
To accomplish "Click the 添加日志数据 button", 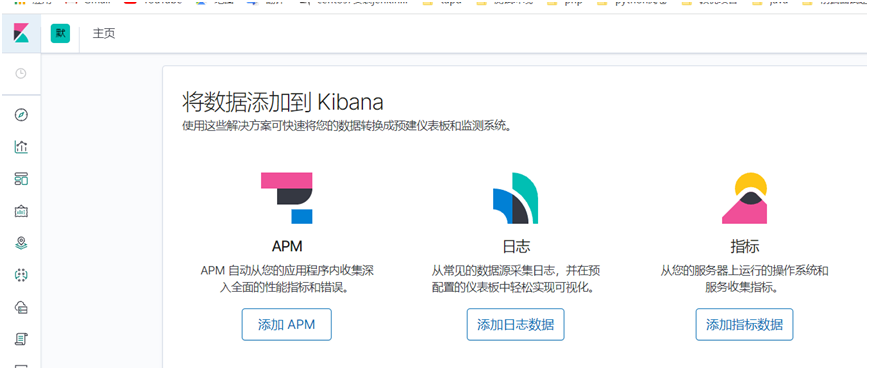I will click(515, 325).
